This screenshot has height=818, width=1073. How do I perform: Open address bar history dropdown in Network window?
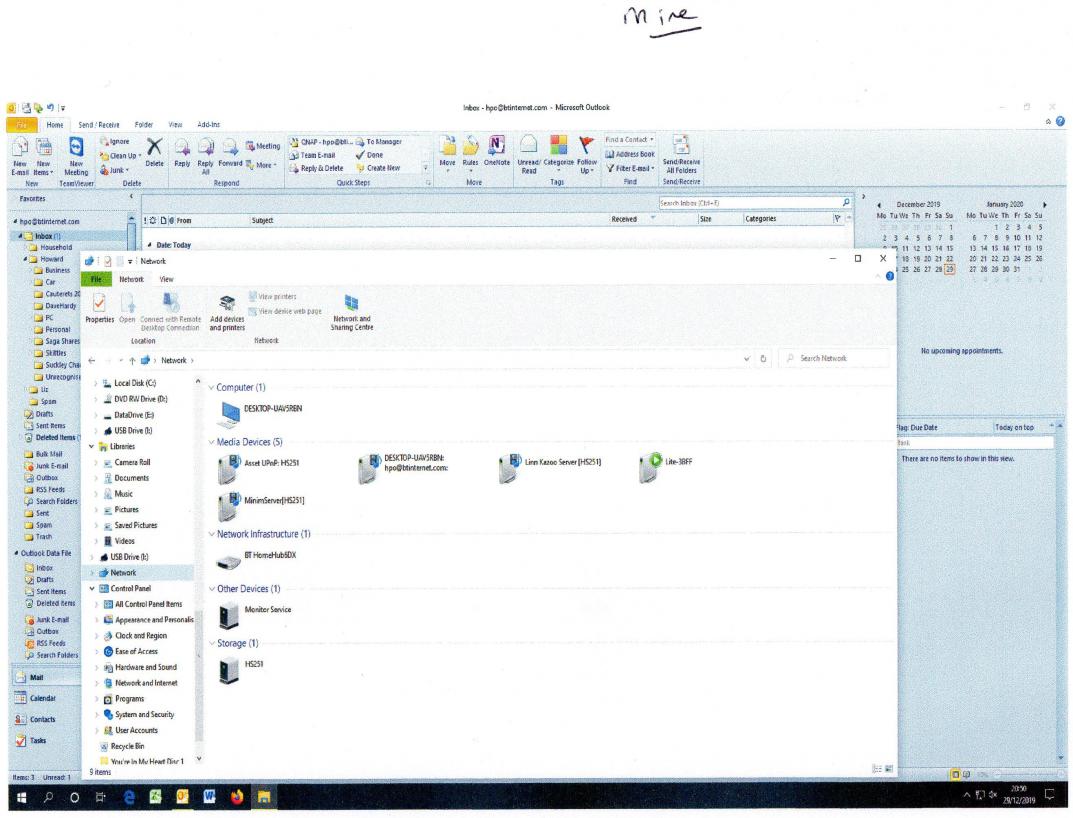[746, 359]
